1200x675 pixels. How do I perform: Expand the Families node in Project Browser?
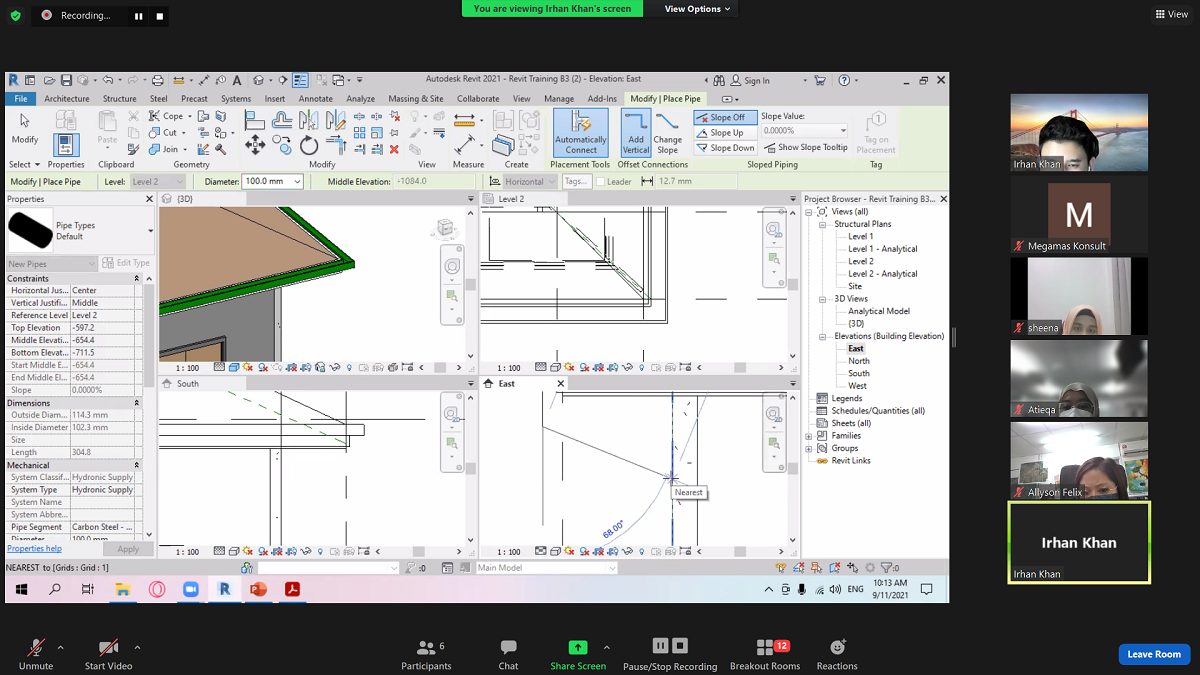click(x=809, y=436)
